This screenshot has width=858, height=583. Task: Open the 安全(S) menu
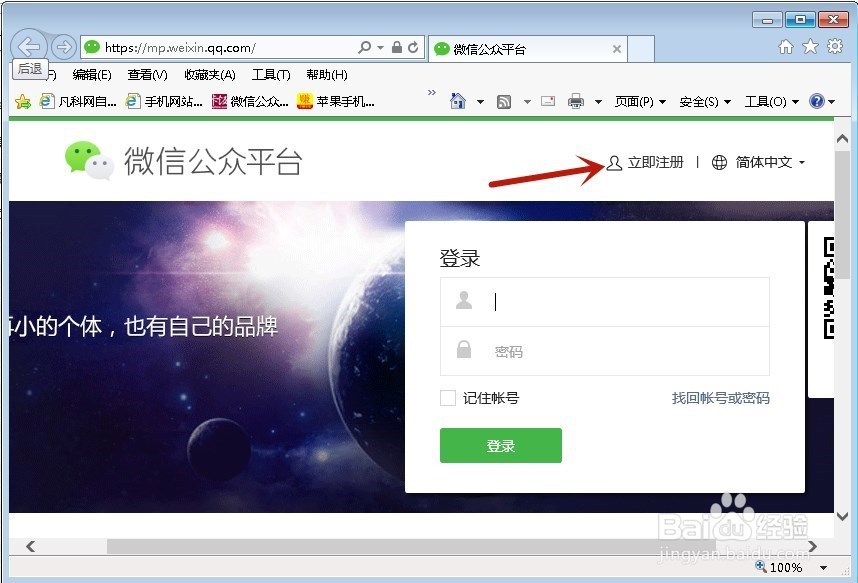705,102
